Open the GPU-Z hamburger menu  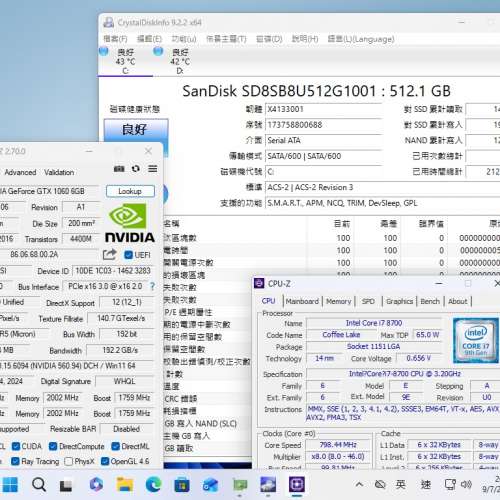click(x=153, y=169)
